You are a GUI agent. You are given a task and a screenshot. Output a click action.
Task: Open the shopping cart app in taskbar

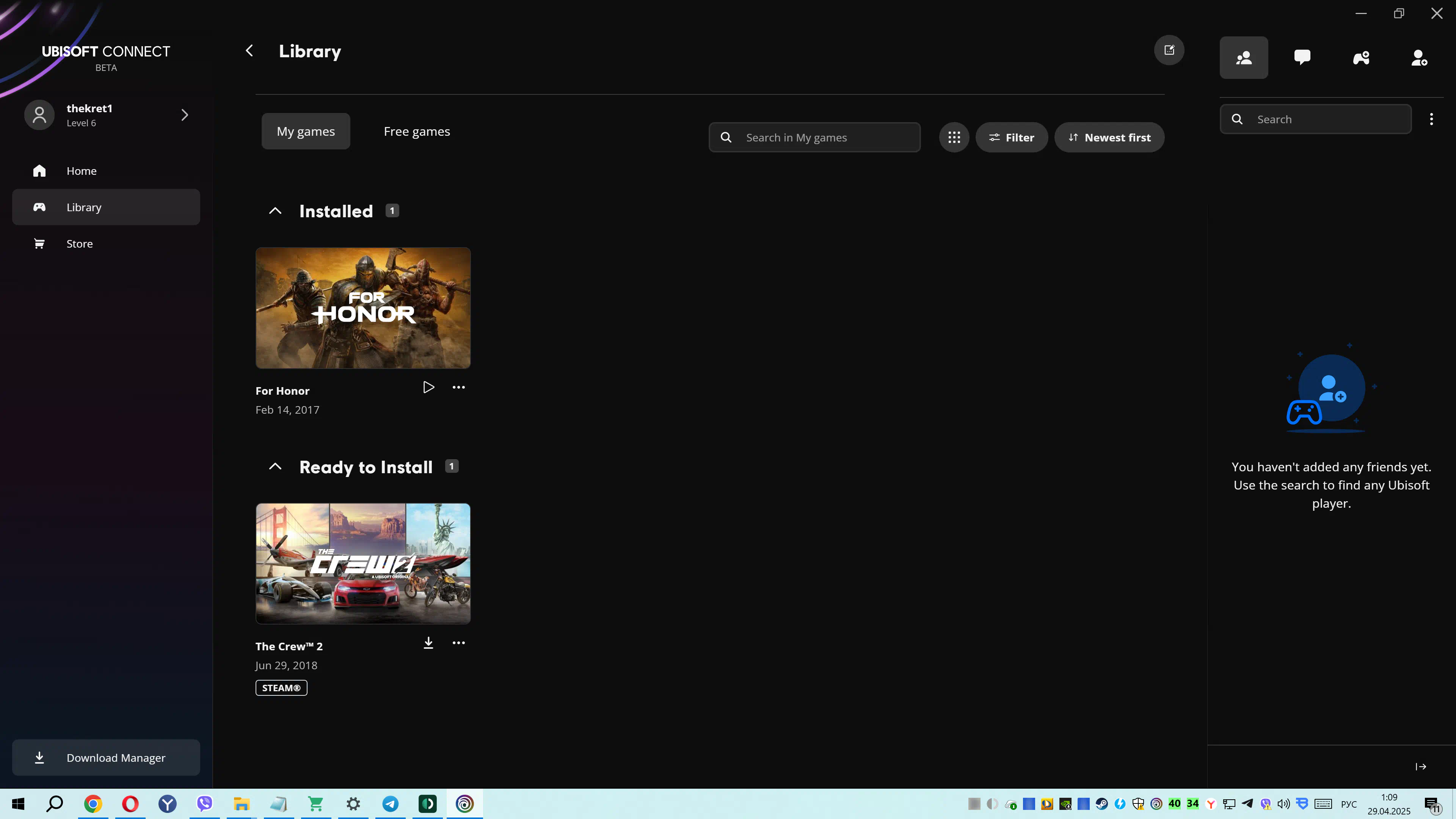(x=316, y=804)
